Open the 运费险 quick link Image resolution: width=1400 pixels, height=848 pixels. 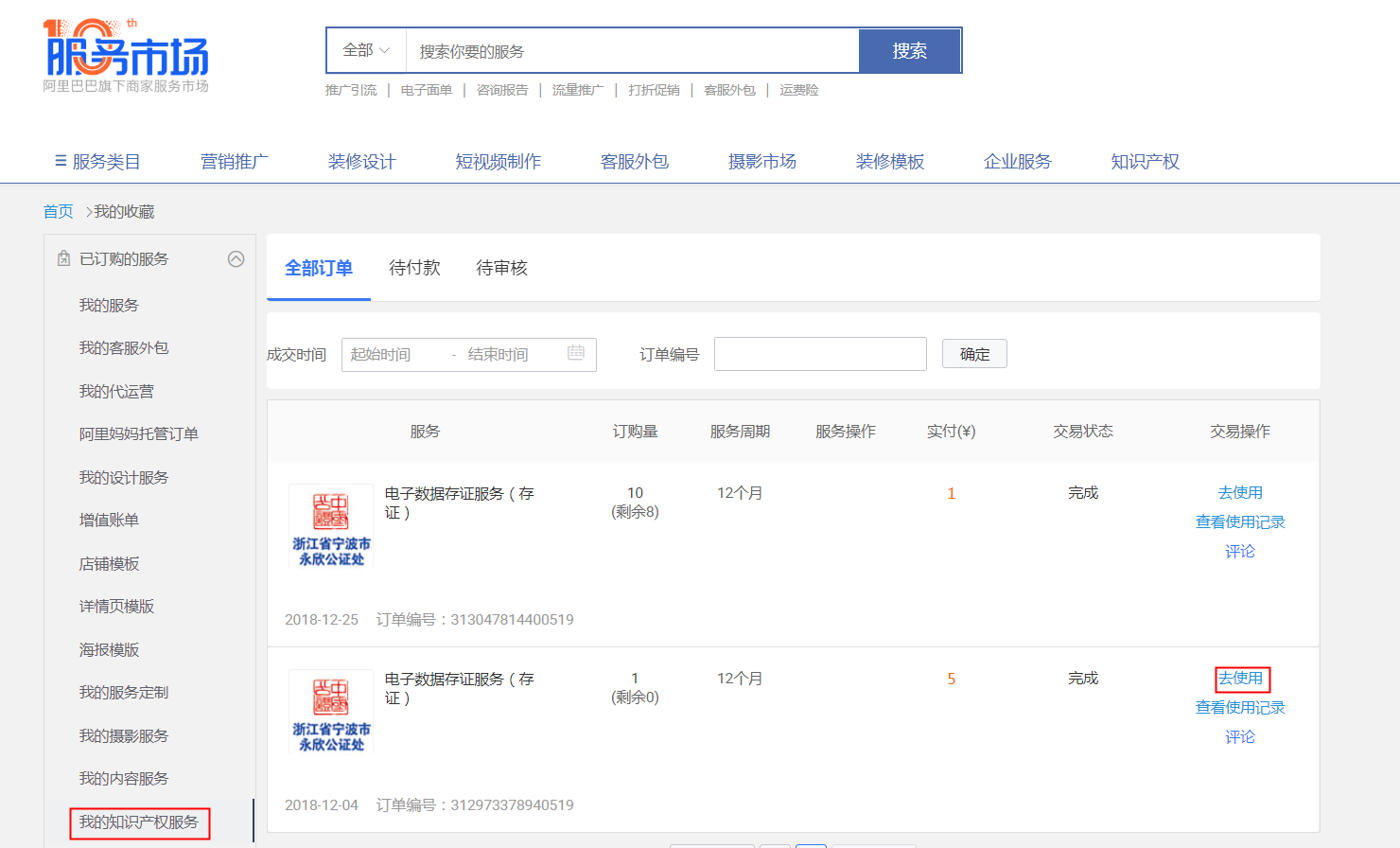click(x=799, y=90)
